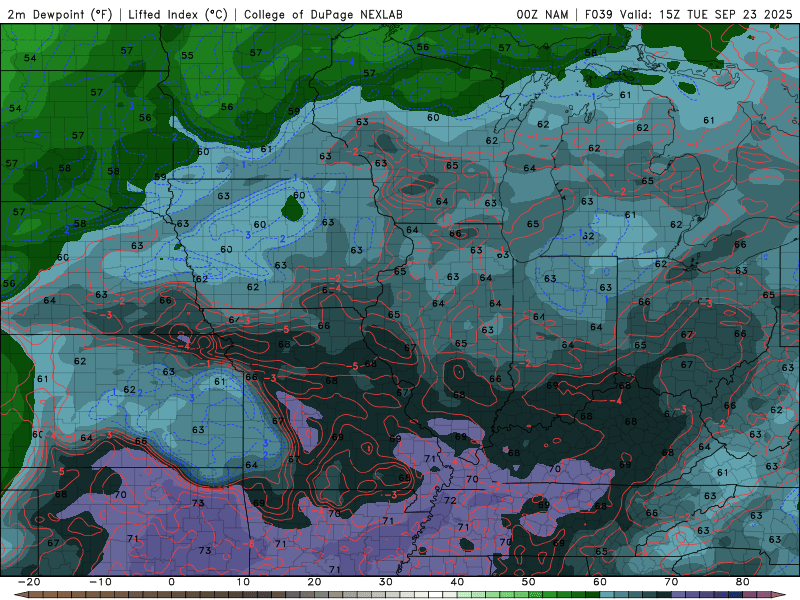The image size is (800, 600).
Task: Click the '50' label on the color scale
Action: [x=529, y=582]
